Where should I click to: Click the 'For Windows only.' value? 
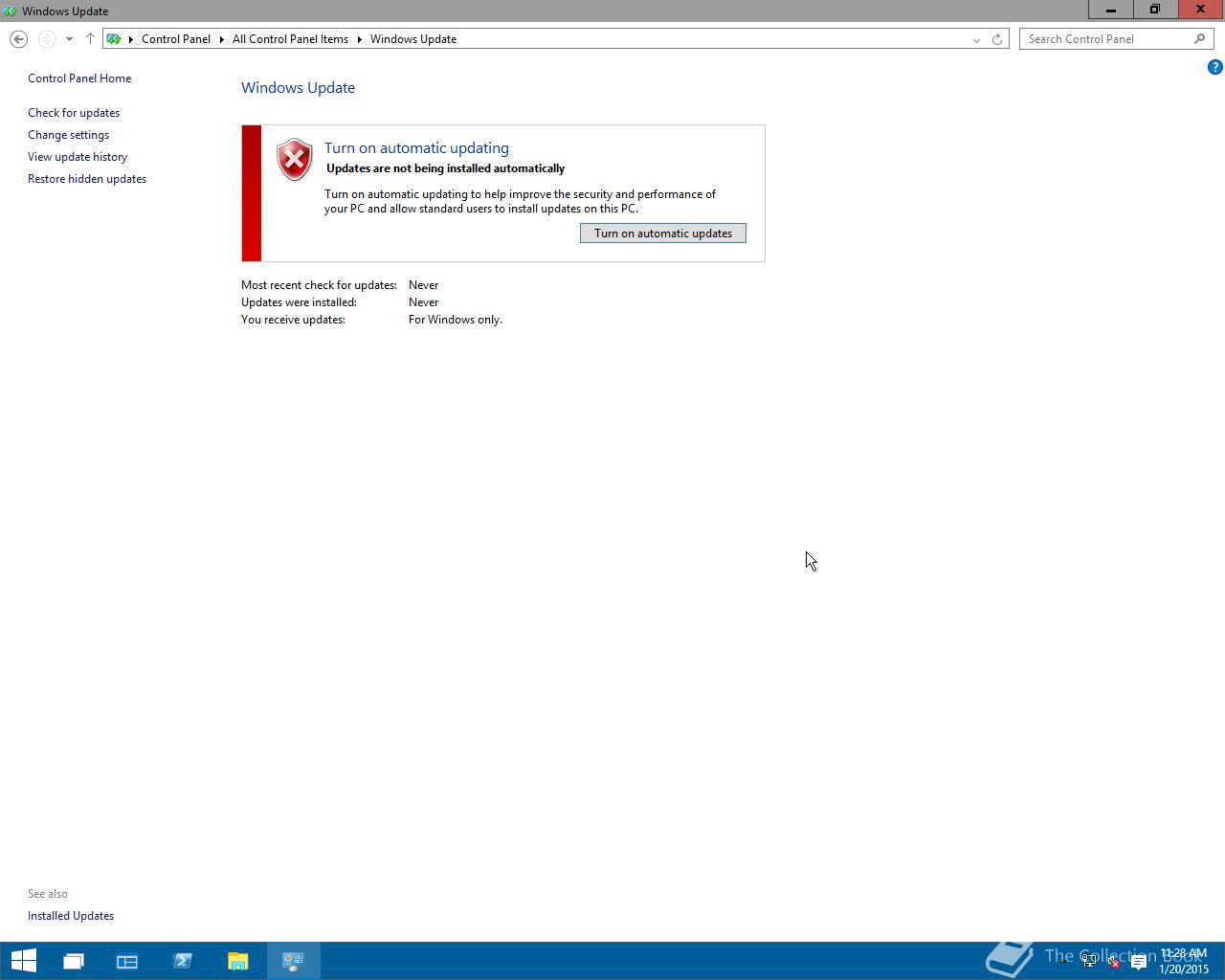[x=456, y=320]
